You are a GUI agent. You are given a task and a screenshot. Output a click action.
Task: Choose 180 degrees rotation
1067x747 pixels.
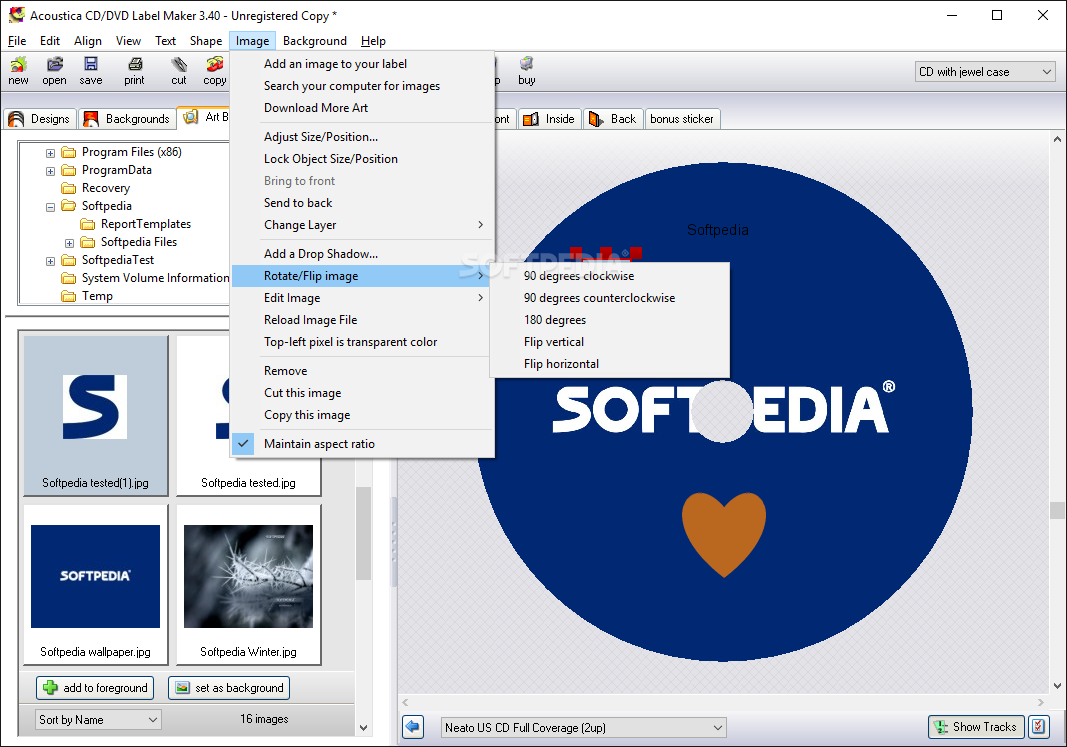coord(609,320)
